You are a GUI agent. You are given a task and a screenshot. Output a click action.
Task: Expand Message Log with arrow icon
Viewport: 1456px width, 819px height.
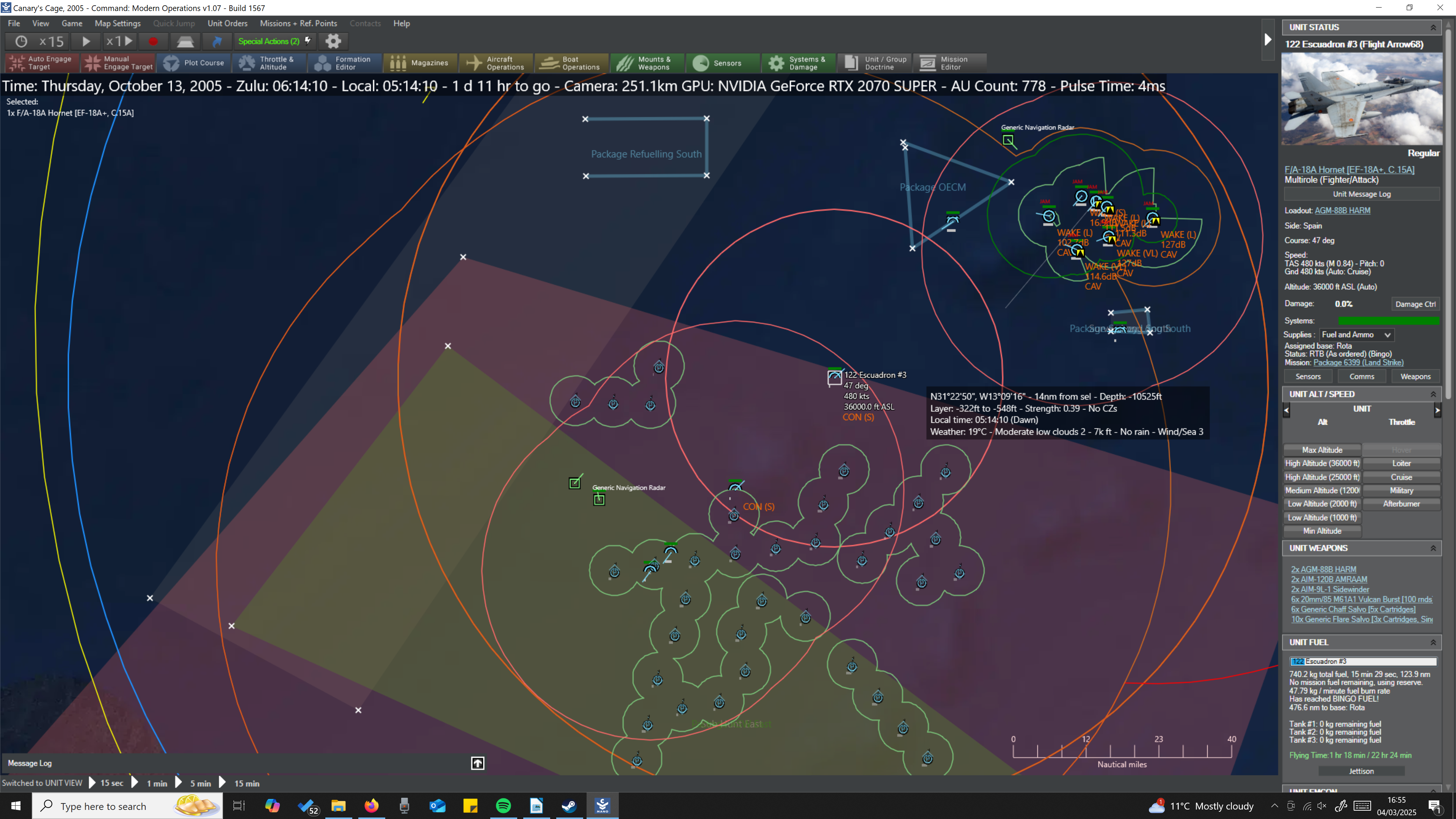pyautogui.click(x=478, y=764)
